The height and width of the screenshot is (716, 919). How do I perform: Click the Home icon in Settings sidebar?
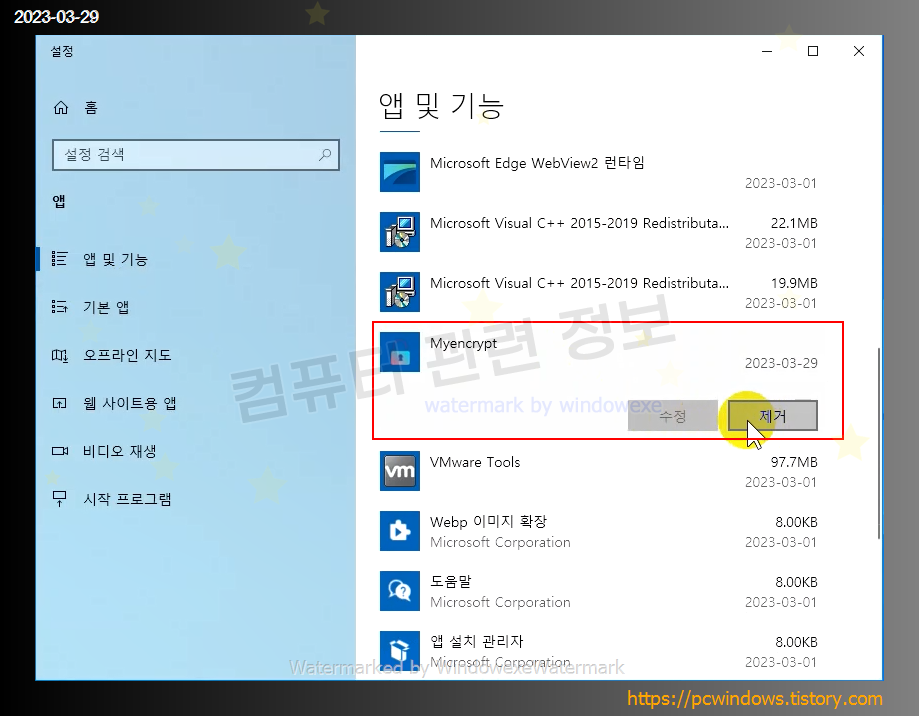tap(61, 108)
